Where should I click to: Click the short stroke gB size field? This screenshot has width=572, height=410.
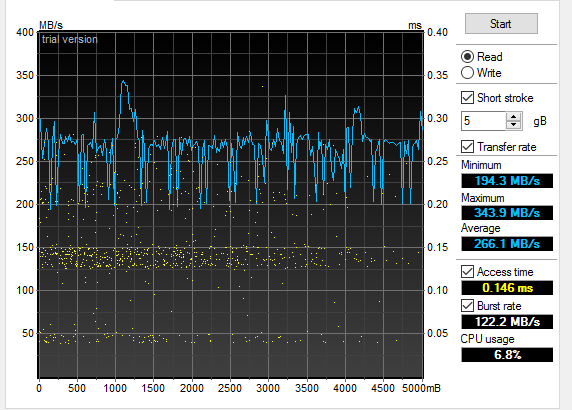point(483,121)
